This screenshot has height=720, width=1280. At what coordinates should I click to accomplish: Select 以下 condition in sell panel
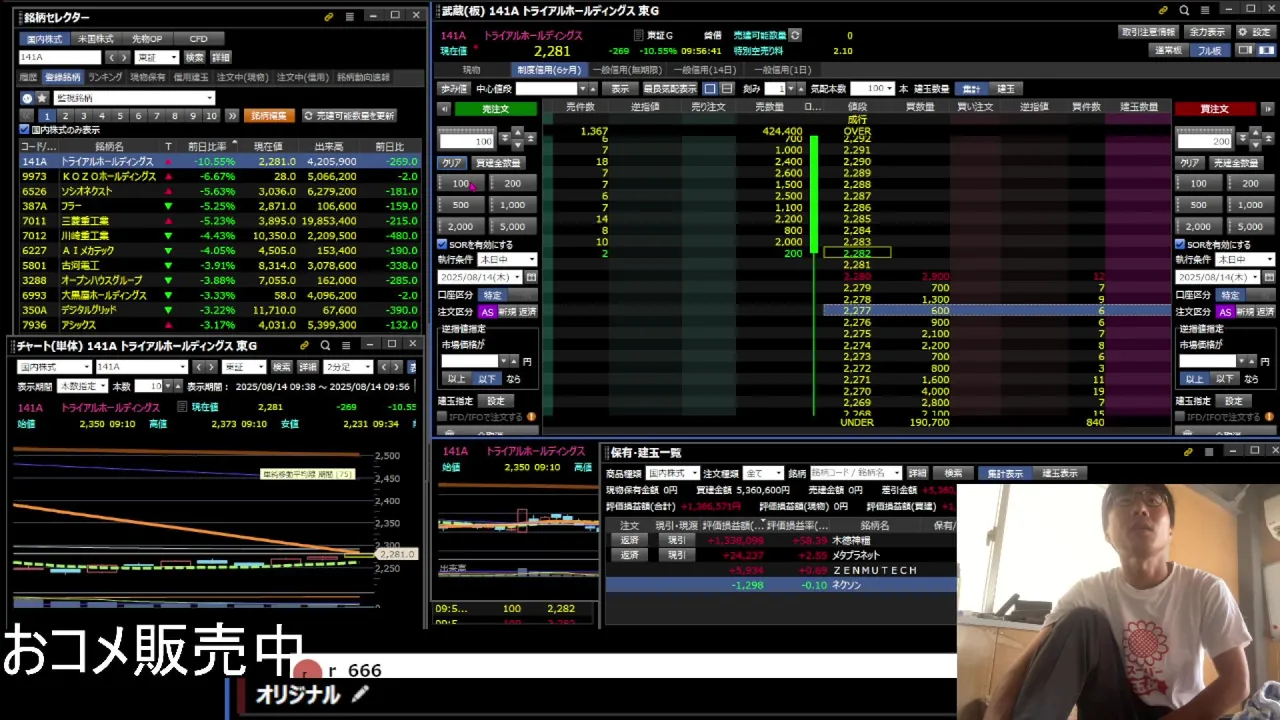(486, 379)
